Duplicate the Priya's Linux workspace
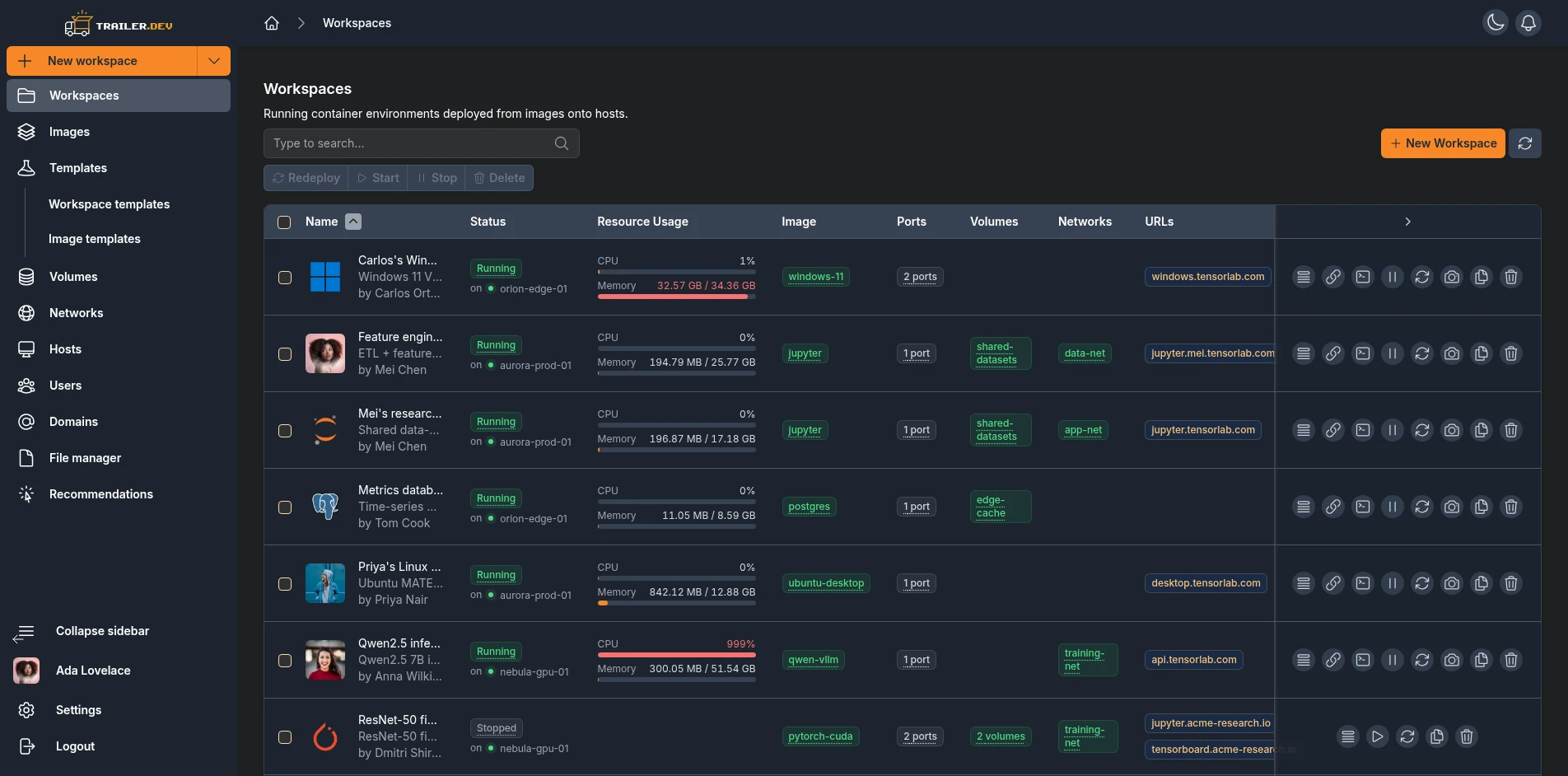The image size is (1568, 776). pyautogui.click(x=1482, y=583)
